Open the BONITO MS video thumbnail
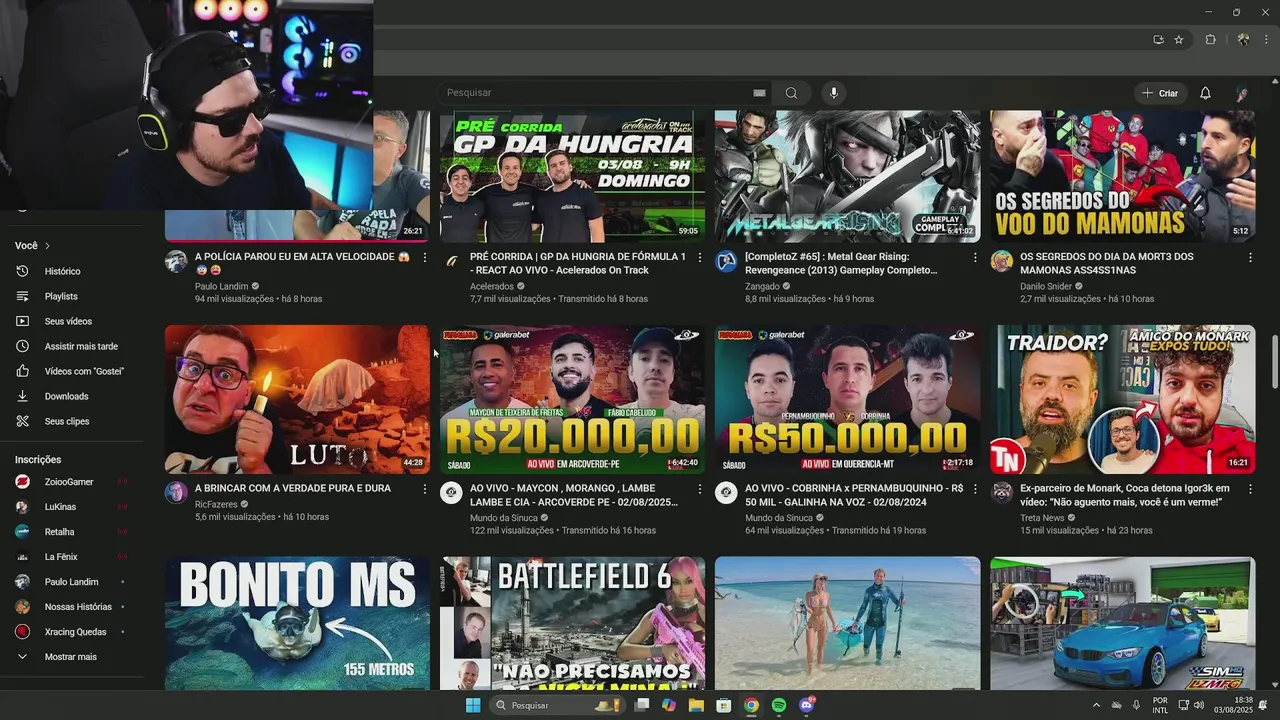Image resolution: width=1280 pixels, height=720 pixels. (297, 623)
